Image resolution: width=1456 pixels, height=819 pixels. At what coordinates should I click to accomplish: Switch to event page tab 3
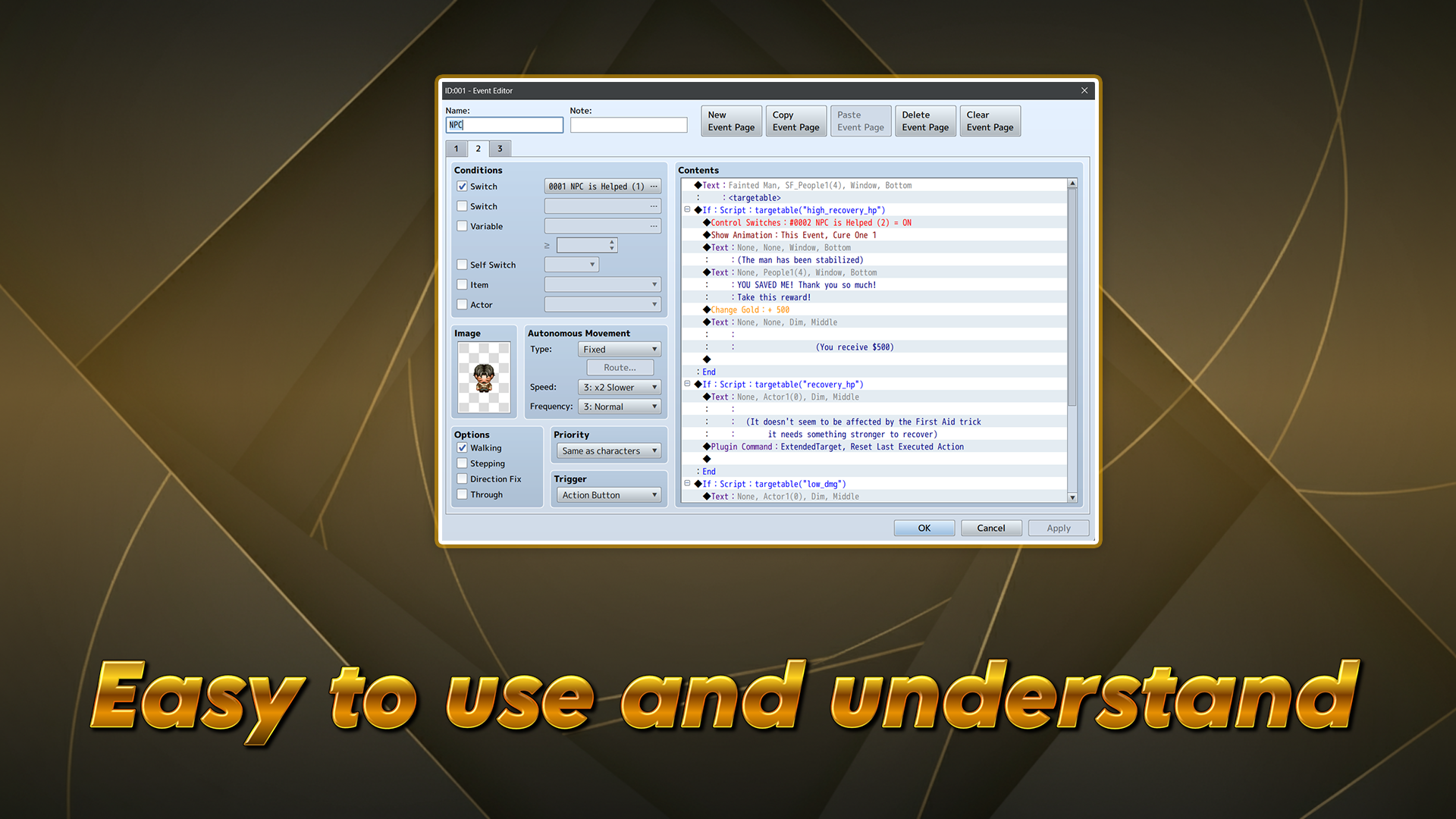pyautogui.click(x=500, y=149)
